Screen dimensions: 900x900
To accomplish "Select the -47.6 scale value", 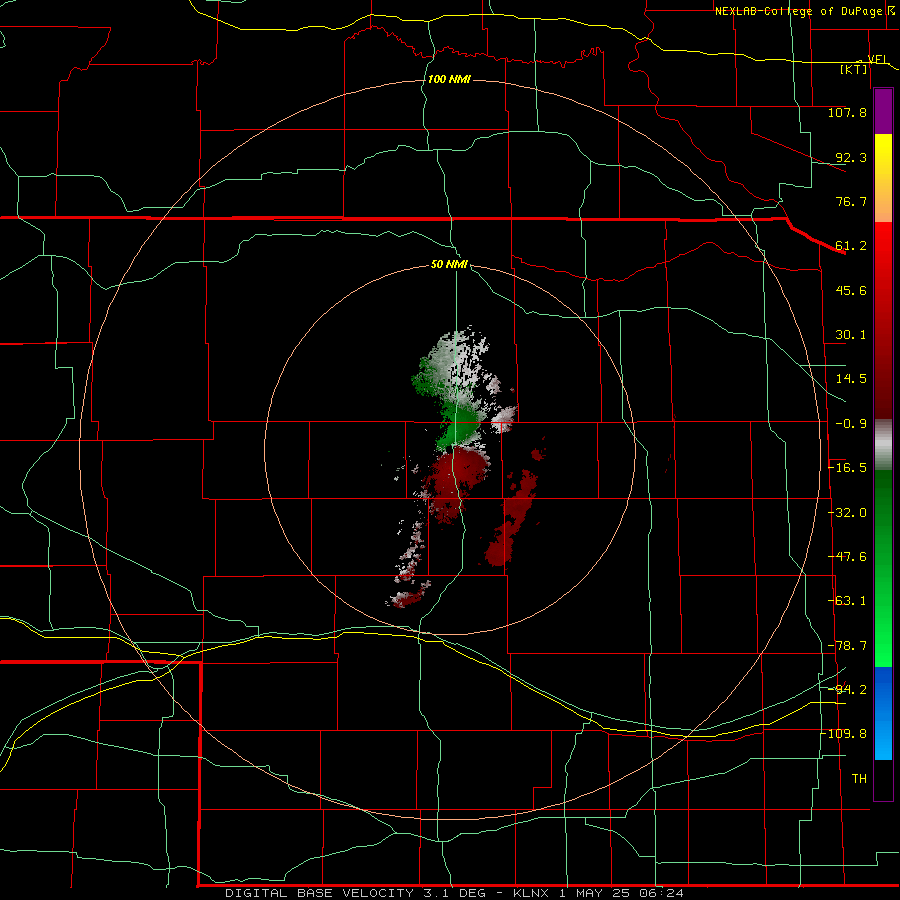I will point(847,557).
